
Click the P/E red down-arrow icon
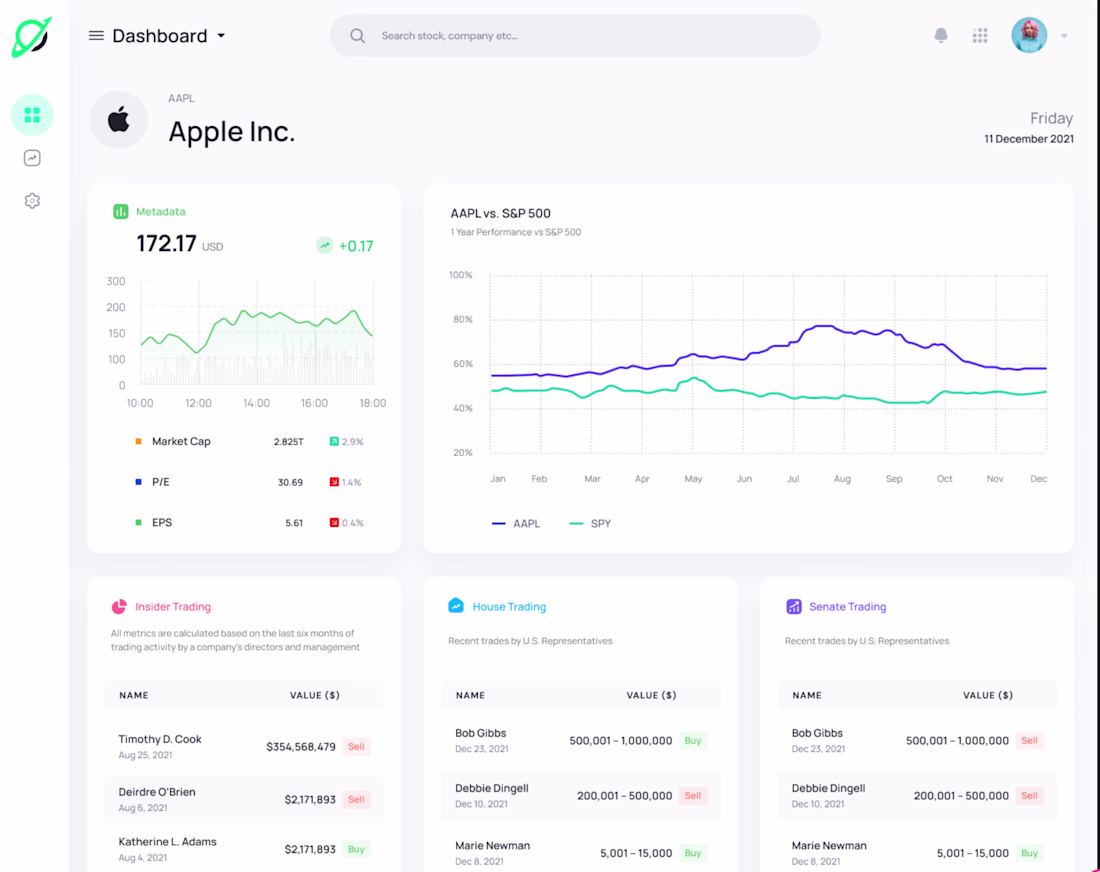coord(334,482)
